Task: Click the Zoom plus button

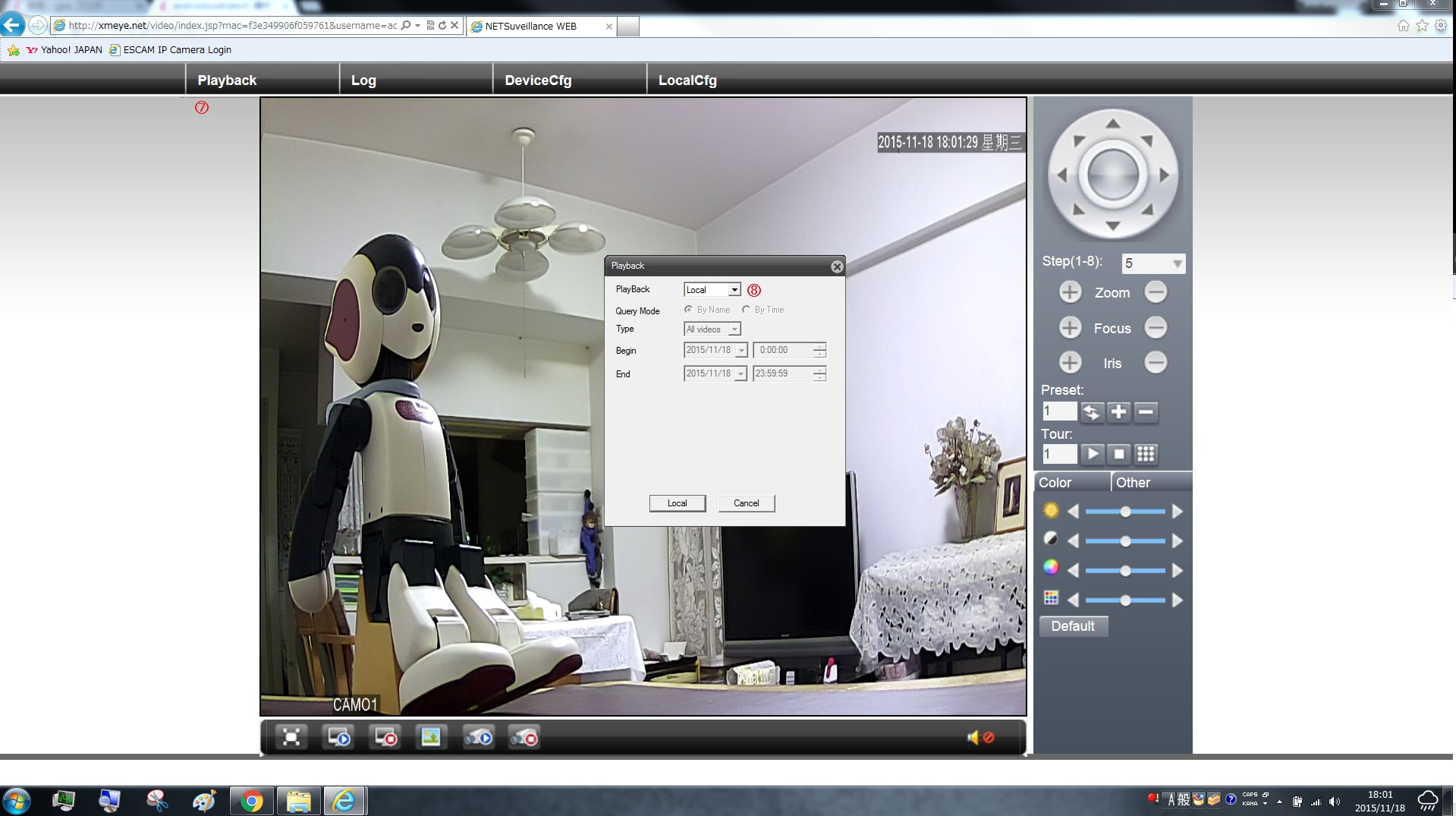Action: [1070, 292]
